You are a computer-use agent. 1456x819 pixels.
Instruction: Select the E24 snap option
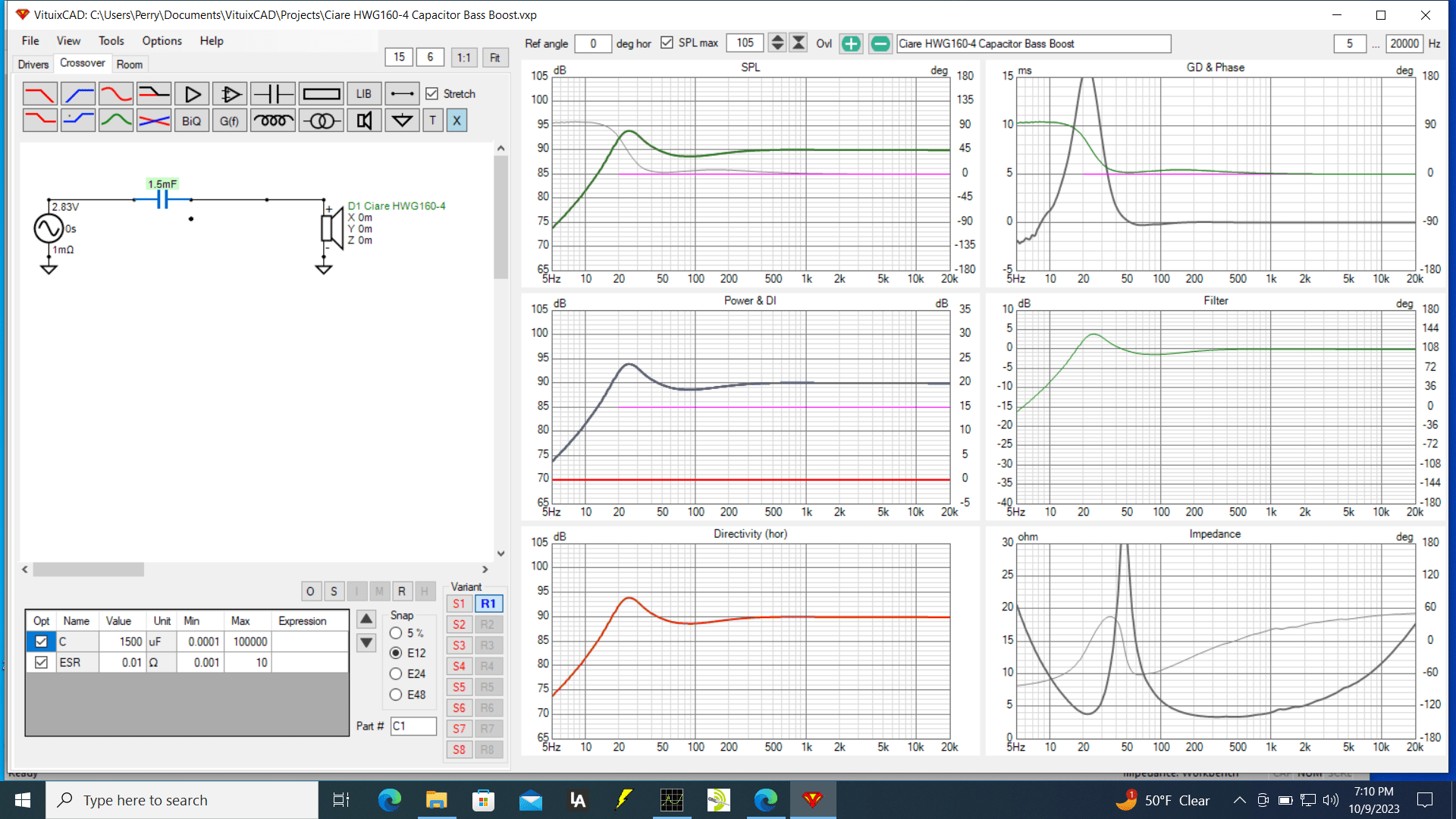(x=396, y=674)
